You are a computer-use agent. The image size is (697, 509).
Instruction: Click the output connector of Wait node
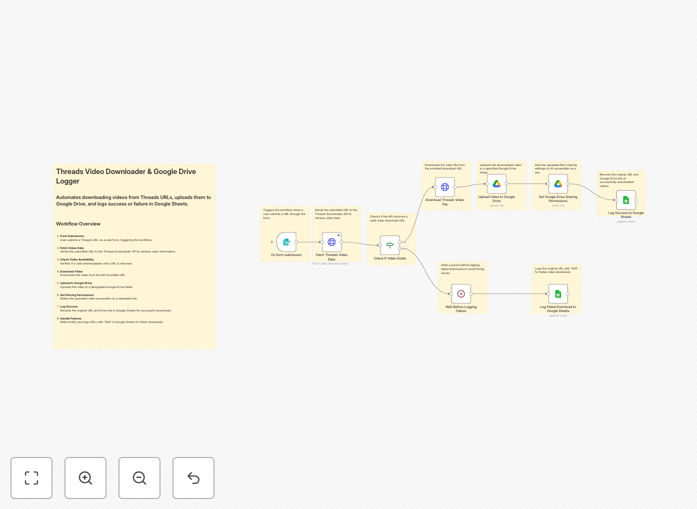(471, 294)
